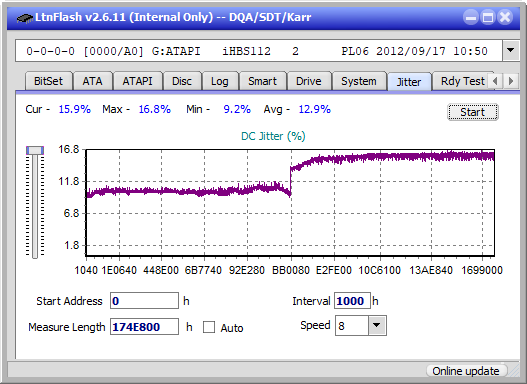Click x-axis label 1E0640
This screenshot has width=527, height=384.
click(x=119, y=270)
